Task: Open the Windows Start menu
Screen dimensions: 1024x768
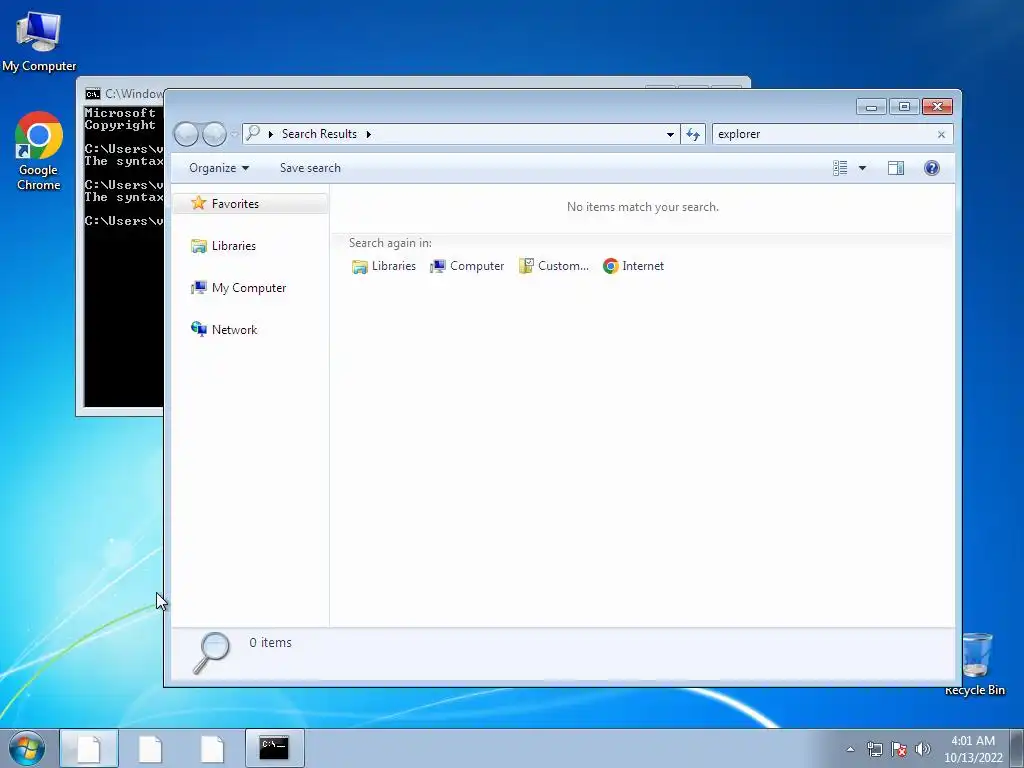Action: [x=27, y=748]
